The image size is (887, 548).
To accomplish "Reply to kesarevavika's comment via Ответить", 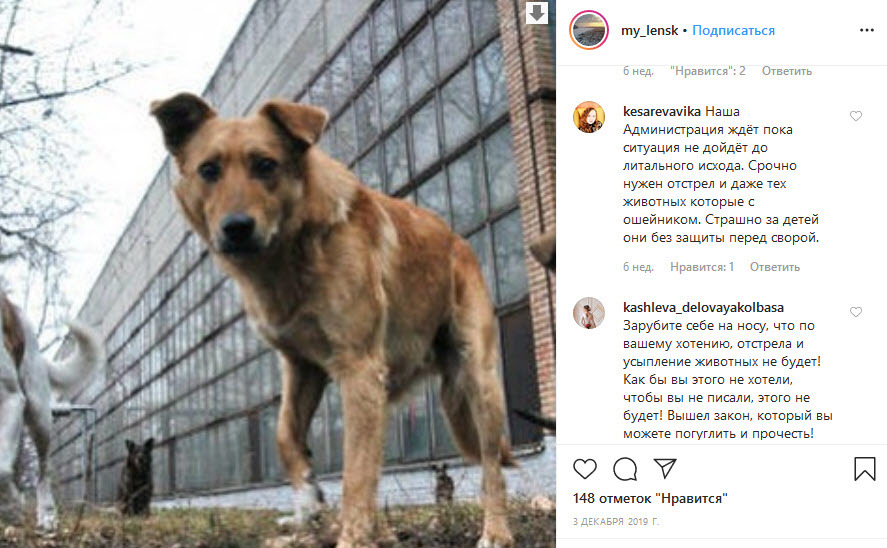I will click(775, 267).
